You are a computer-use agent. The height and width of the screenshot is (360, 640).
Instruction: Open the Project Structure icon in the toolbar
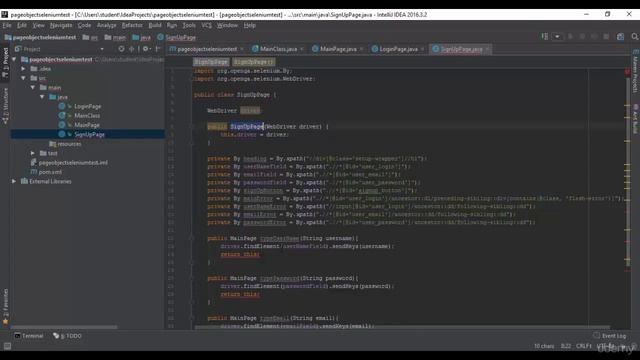point(620,37)
